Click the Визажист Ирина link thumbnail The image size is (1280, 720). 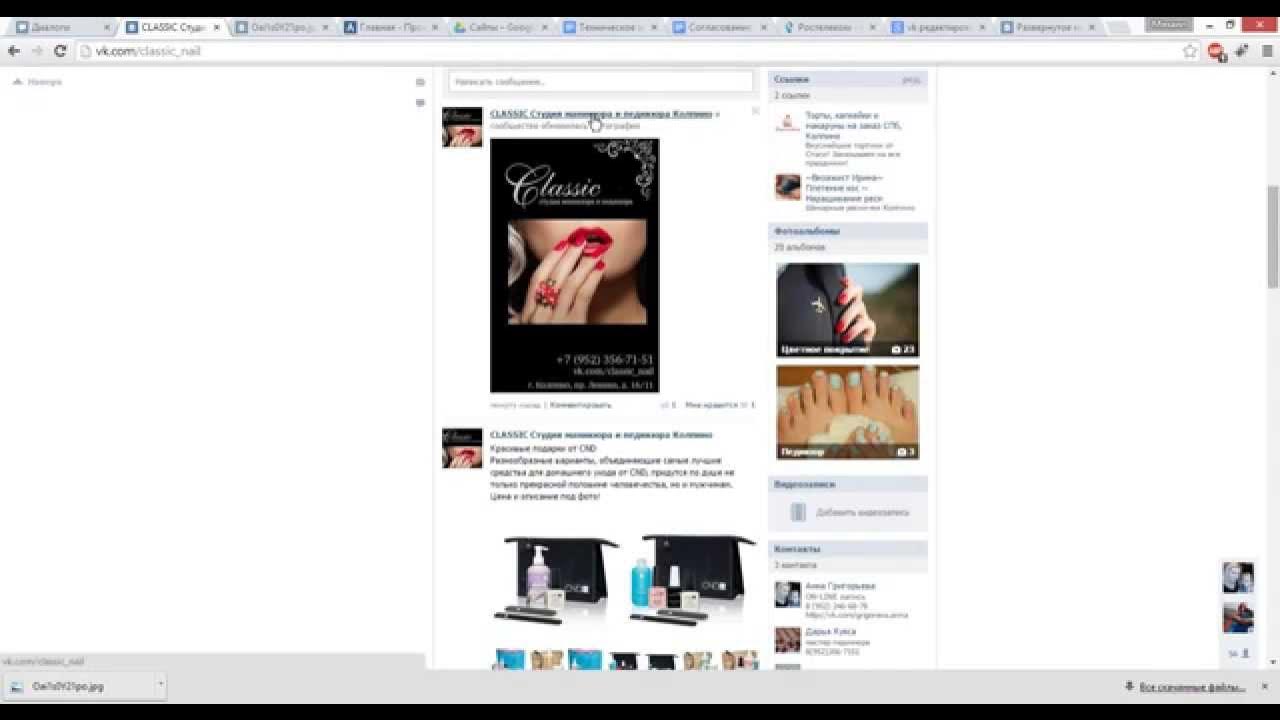pos(788,187)
